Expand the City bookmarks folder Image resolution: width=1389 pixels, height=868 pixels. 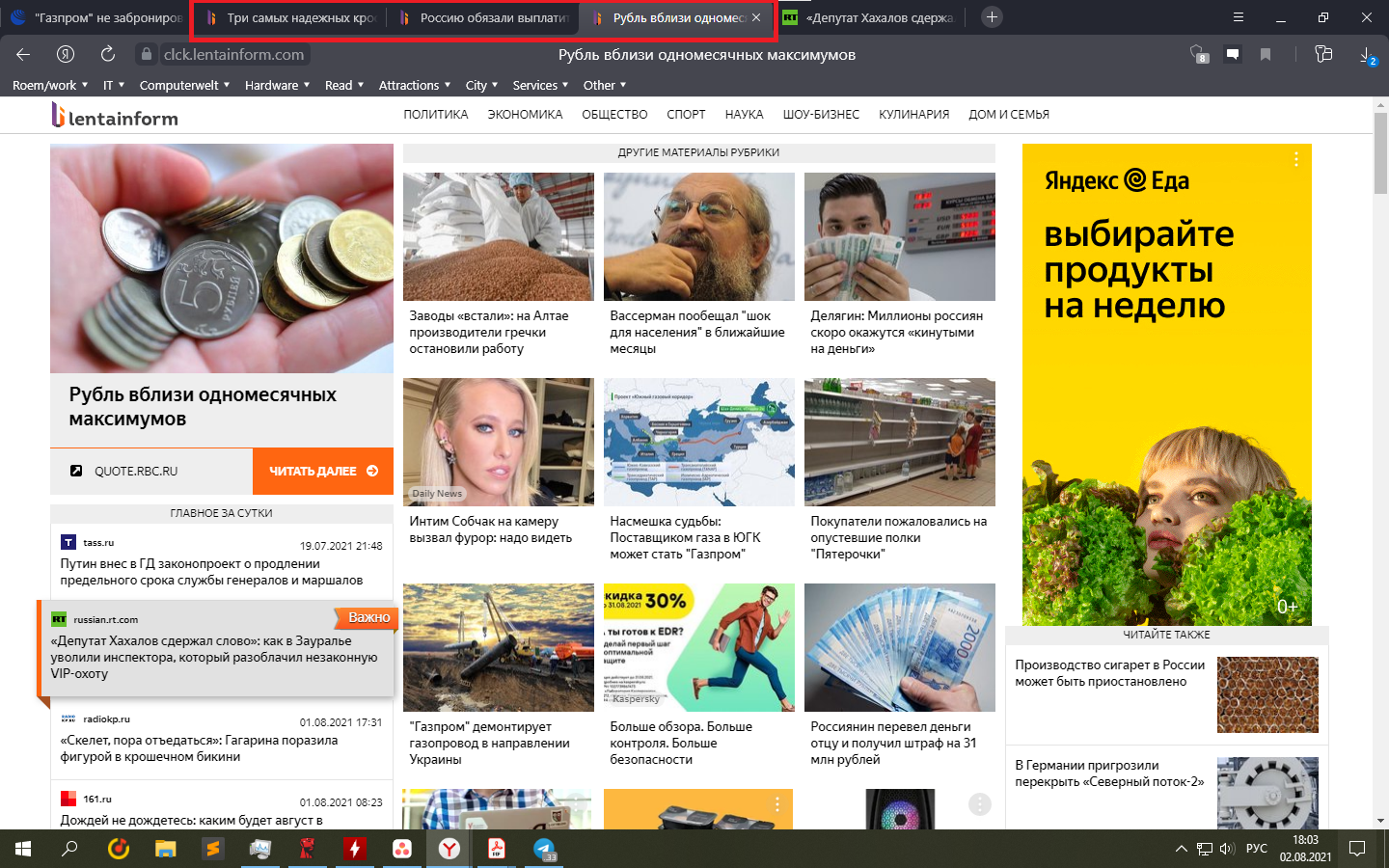pos(481,85)
